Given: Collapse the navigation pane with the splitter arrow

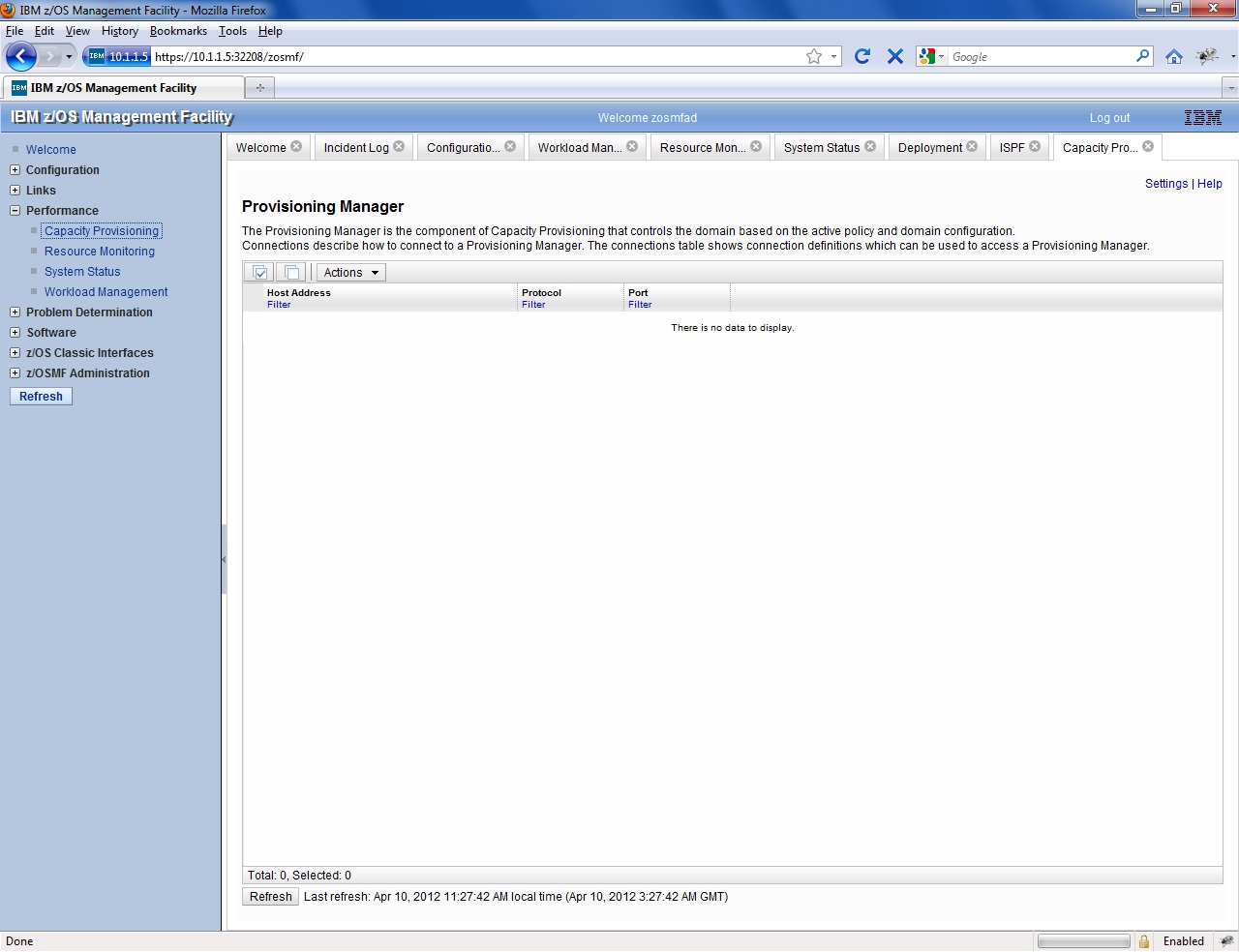Looking at the screenshot, I should click(x=224, y=559).
